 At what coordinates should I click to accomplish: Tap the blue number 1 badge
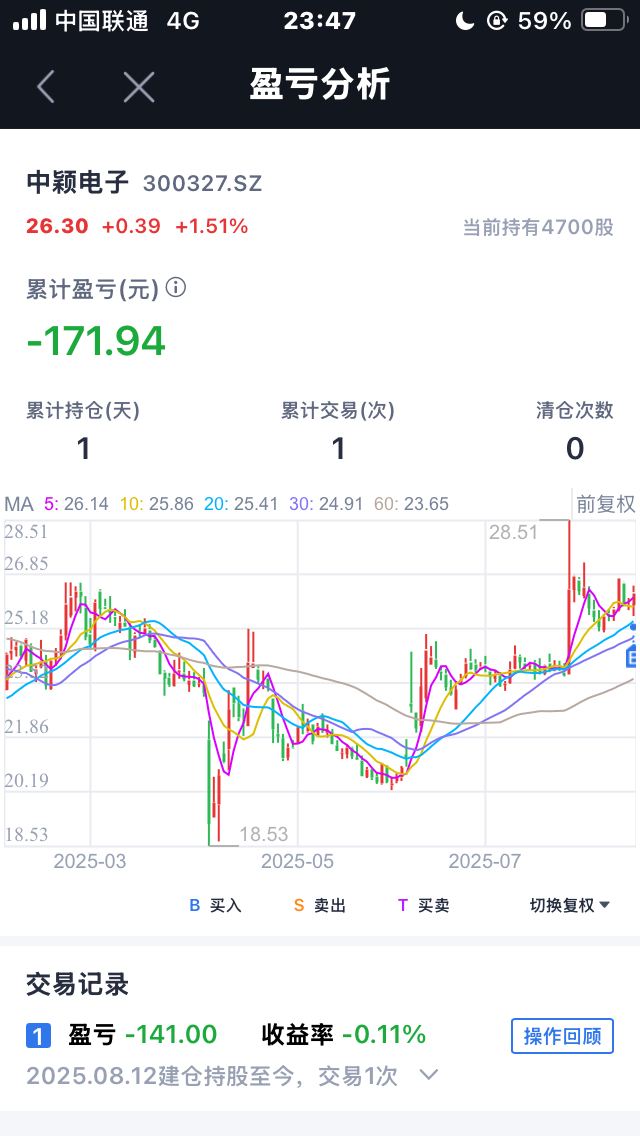(x=38, y=1036)
